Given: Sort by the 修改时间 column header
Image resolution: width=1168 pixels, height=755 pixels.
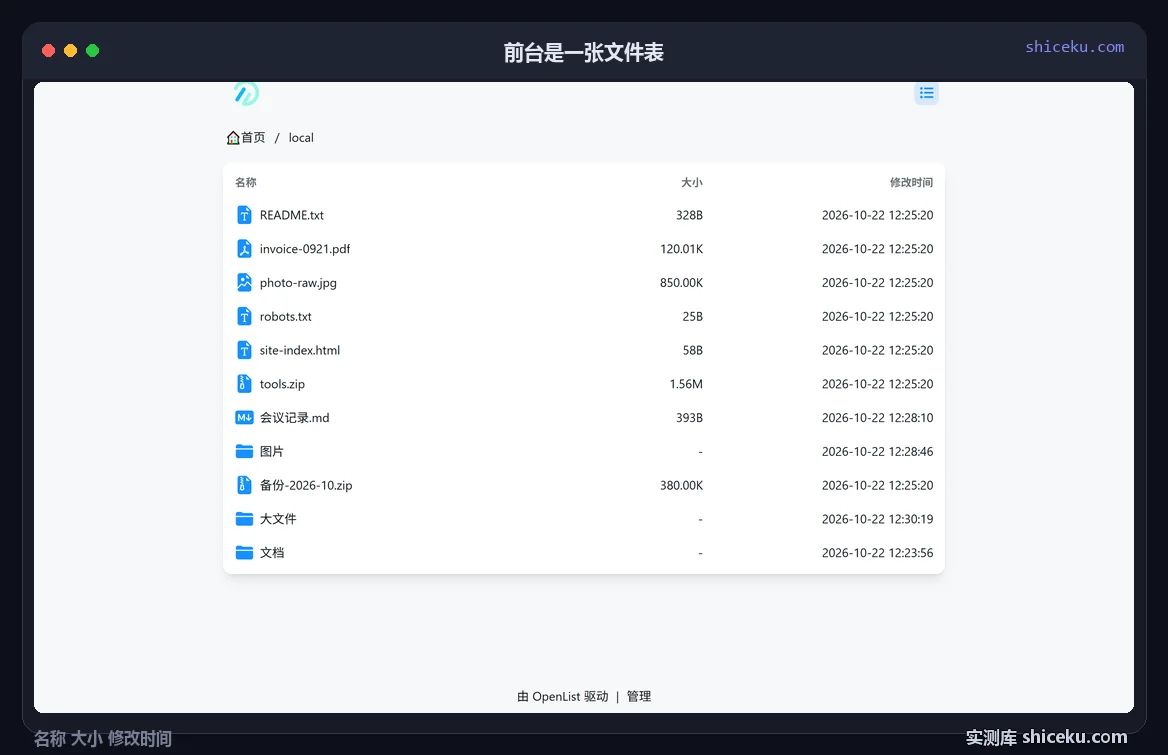Looking at the screenshot, I should [911, 182].
